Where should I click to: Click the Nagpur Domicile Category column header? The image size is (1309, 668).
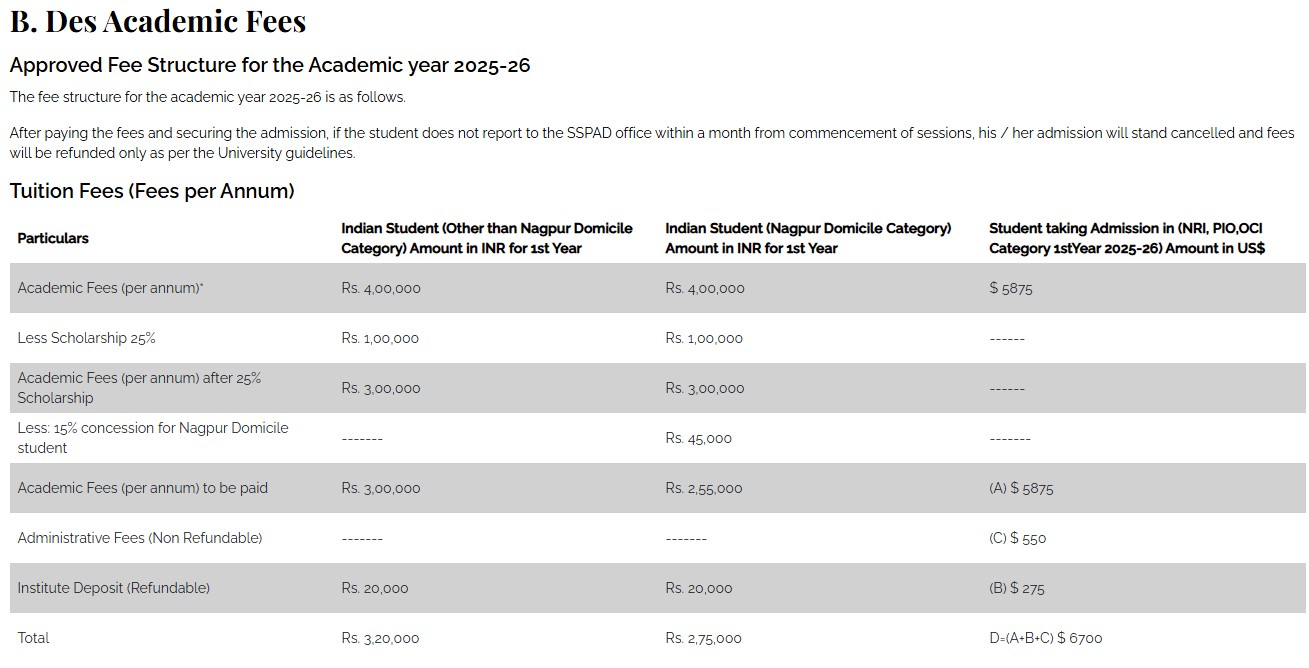click(808, 238)
